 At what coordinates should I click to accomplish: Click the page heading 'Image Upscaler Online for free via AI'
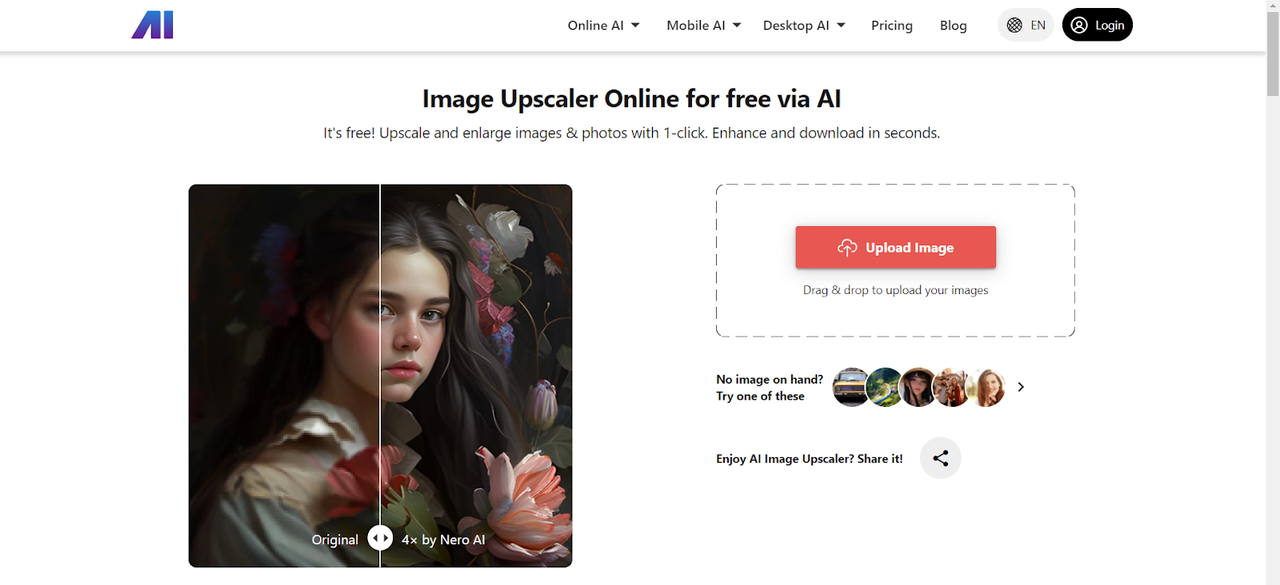pyautogui.click(x=631, y=98)
